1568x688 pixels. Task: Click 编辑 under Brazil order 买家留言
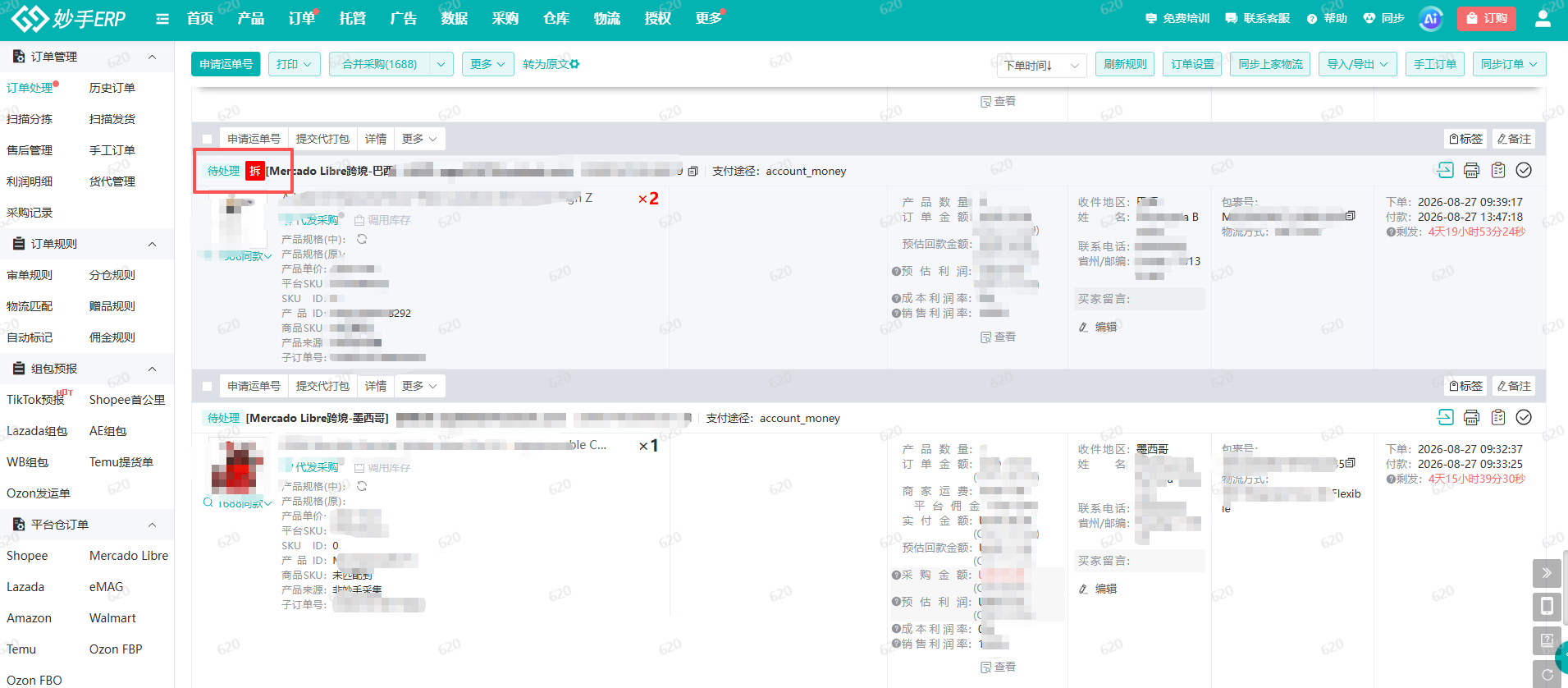pos(1098,327)
